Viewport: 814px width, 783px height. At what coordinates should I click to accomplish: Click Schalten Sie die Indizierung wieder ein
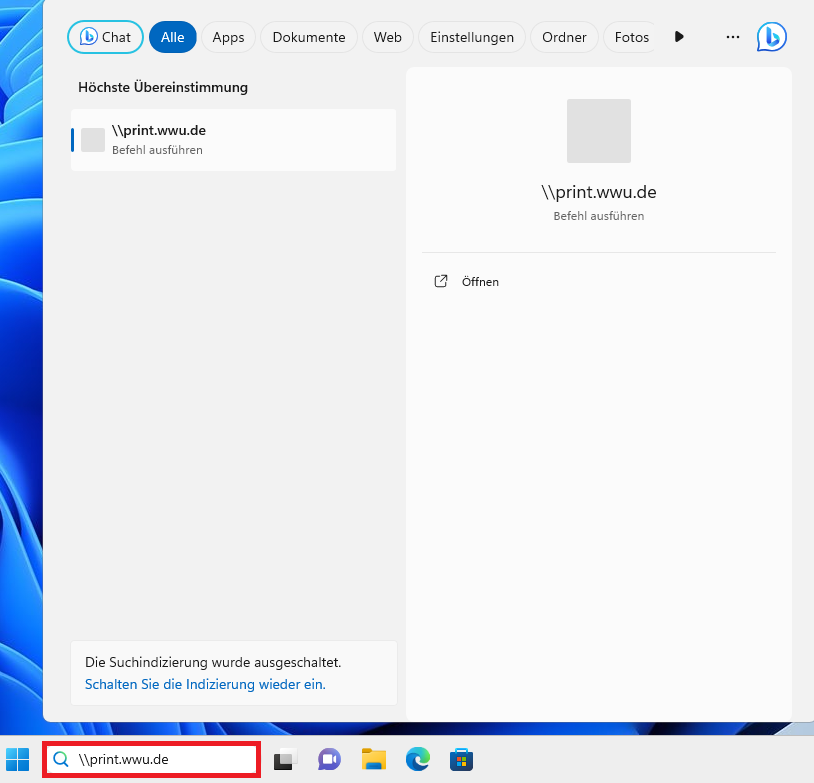click(205, 684)
